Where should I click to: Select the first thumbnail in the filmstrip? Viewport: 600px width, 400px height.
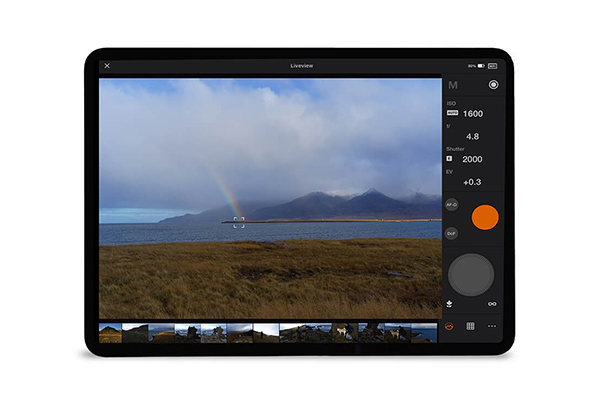coord(111,333)
